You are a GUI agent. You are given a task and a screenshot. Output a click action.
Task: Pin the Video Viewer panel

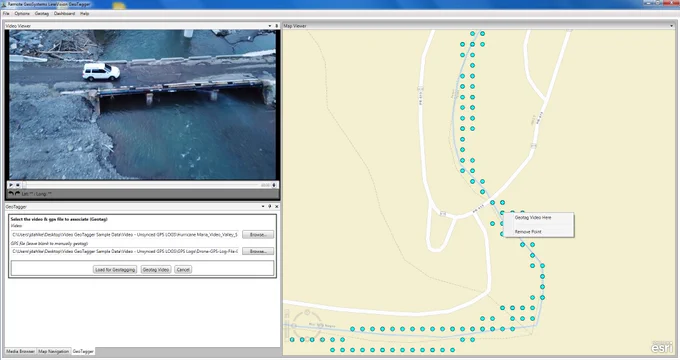tap(277, 26)
